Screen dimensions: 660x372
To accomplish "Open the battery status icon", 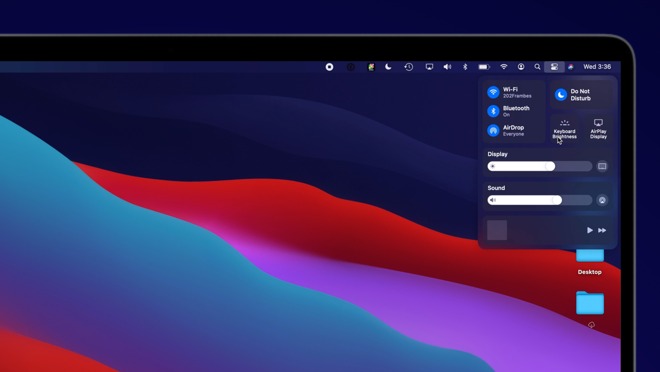I will pos(484,67).
